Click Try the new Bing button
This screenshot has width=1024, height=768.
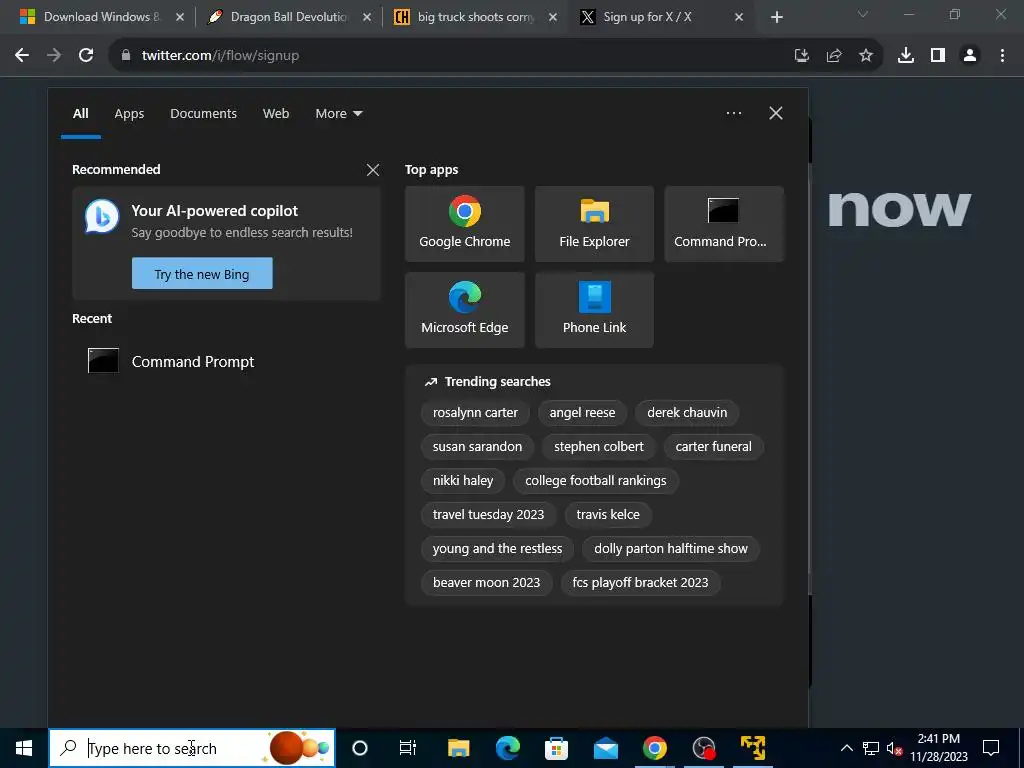click(202, 274)
